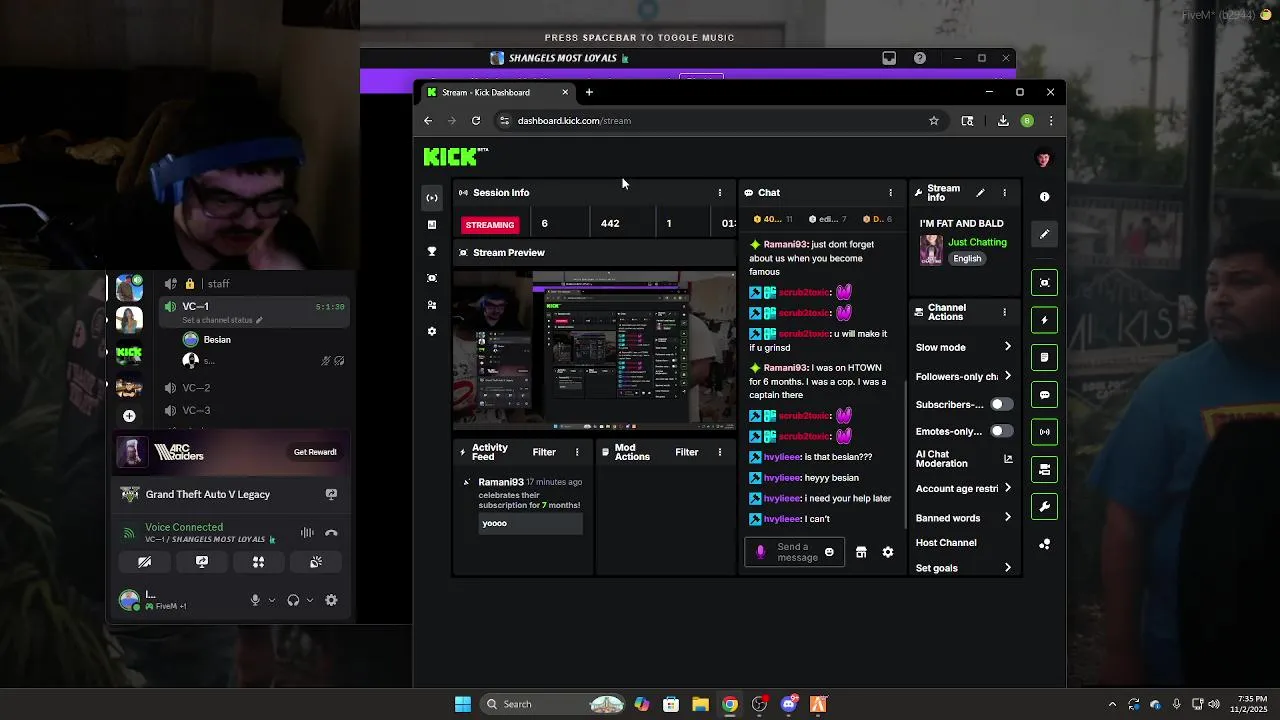Toggle Discord camera button
The image size is (1280, 720).
coord(144,562)
